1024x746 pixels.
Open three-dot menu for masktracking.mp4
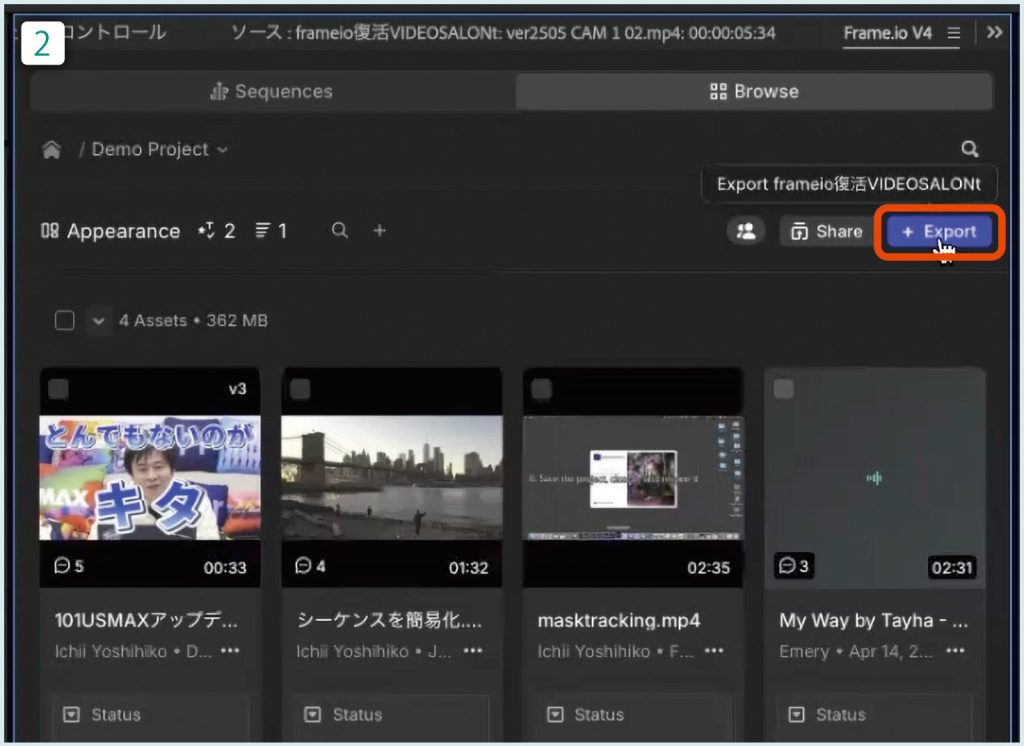point(713,650)
